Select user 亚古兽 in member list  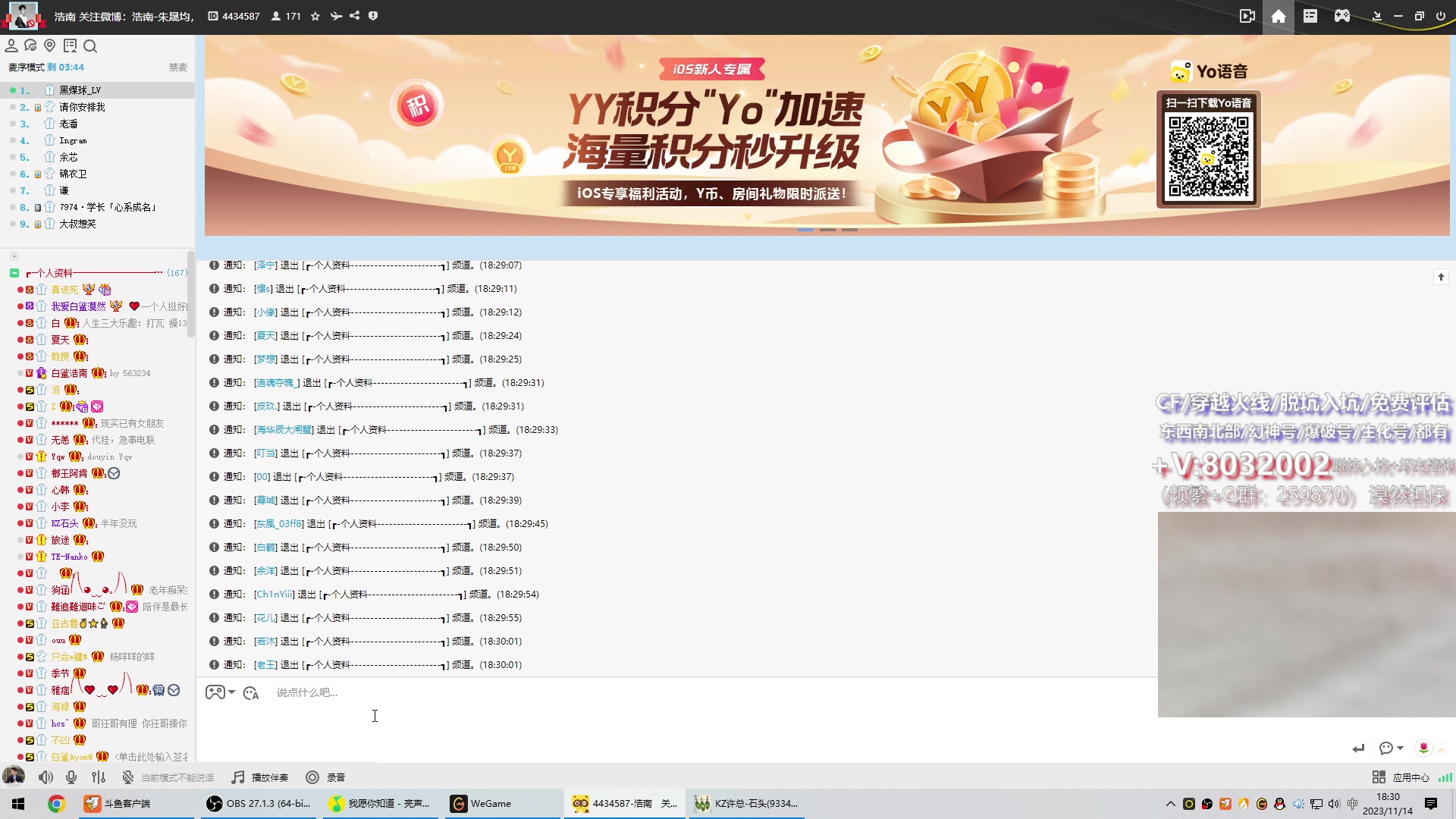64,623
